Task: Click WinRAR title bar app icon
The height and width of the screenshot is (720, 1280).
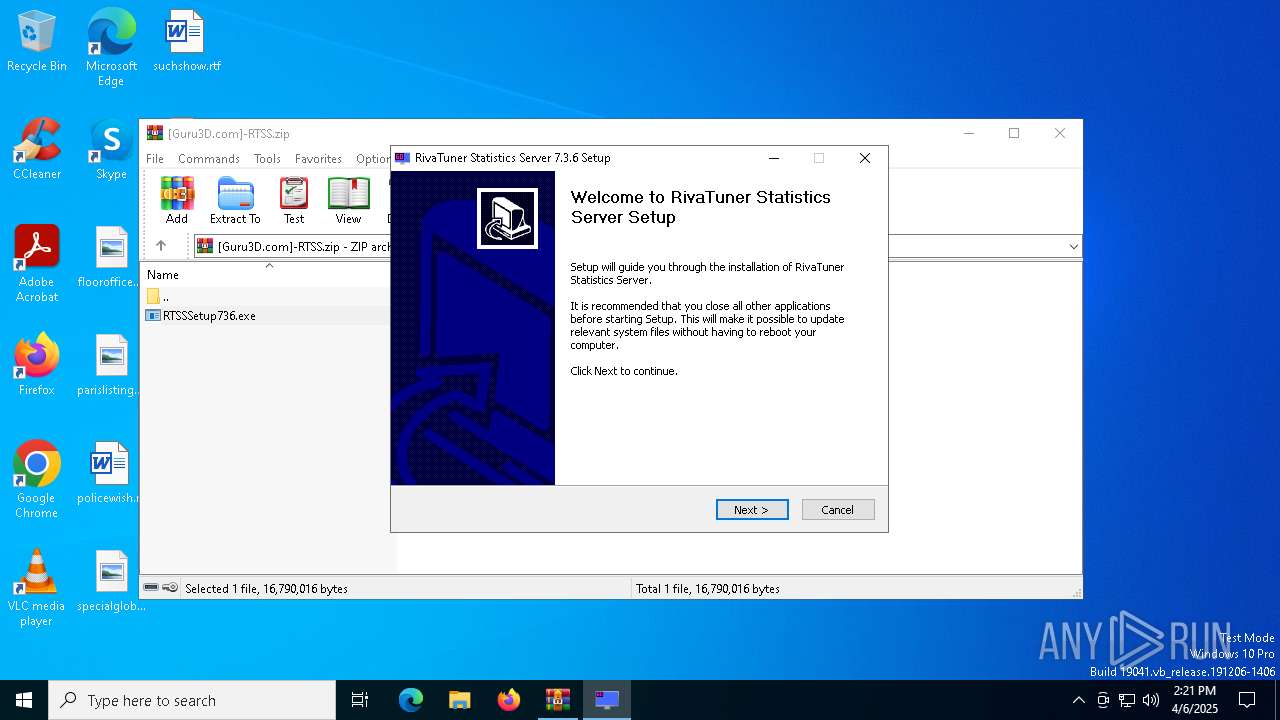Action: (155, 133)
